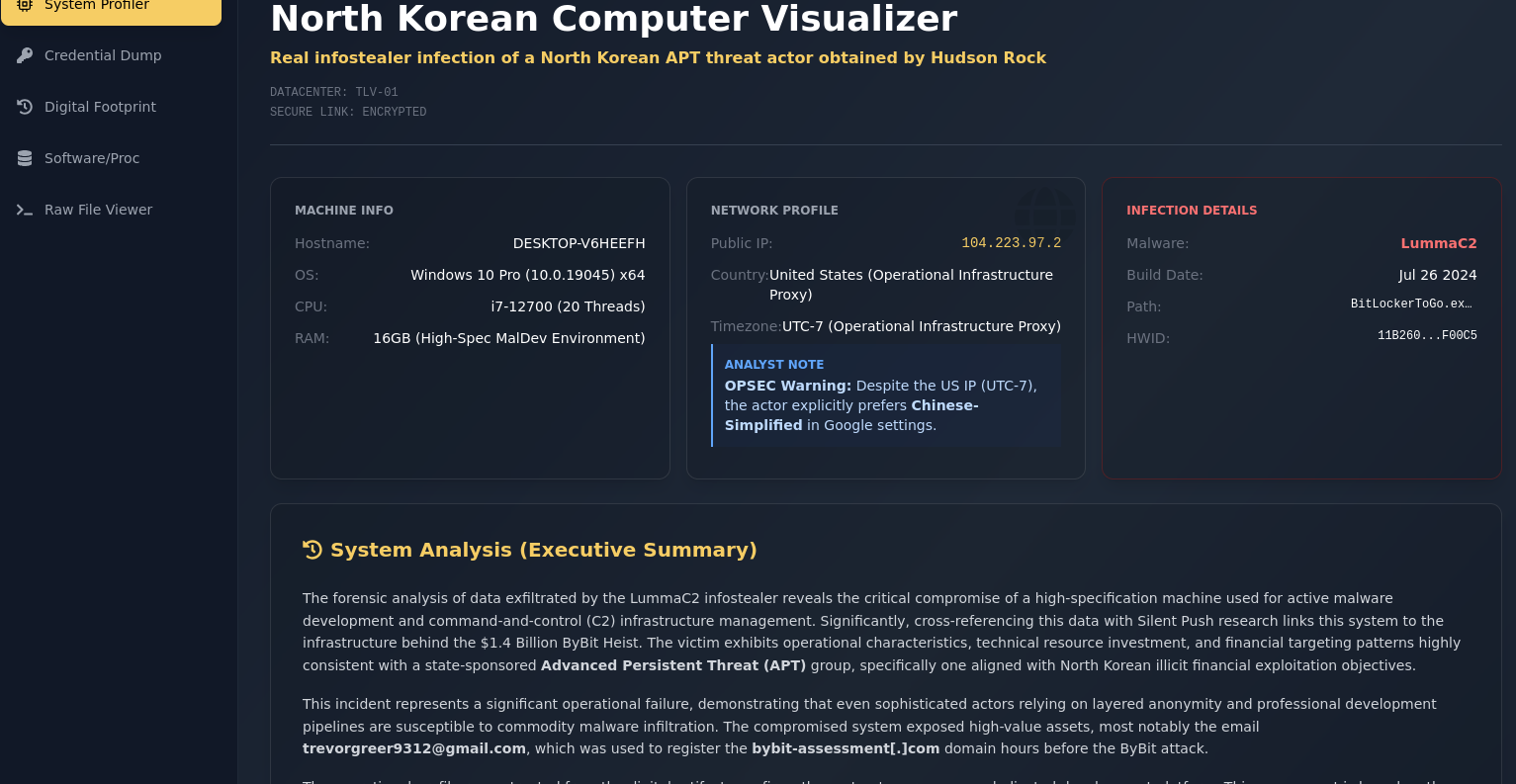Click the trevorgreer9312@gmail.com email address
Viewport: 1516px width, 784px height.
(414, 748)
